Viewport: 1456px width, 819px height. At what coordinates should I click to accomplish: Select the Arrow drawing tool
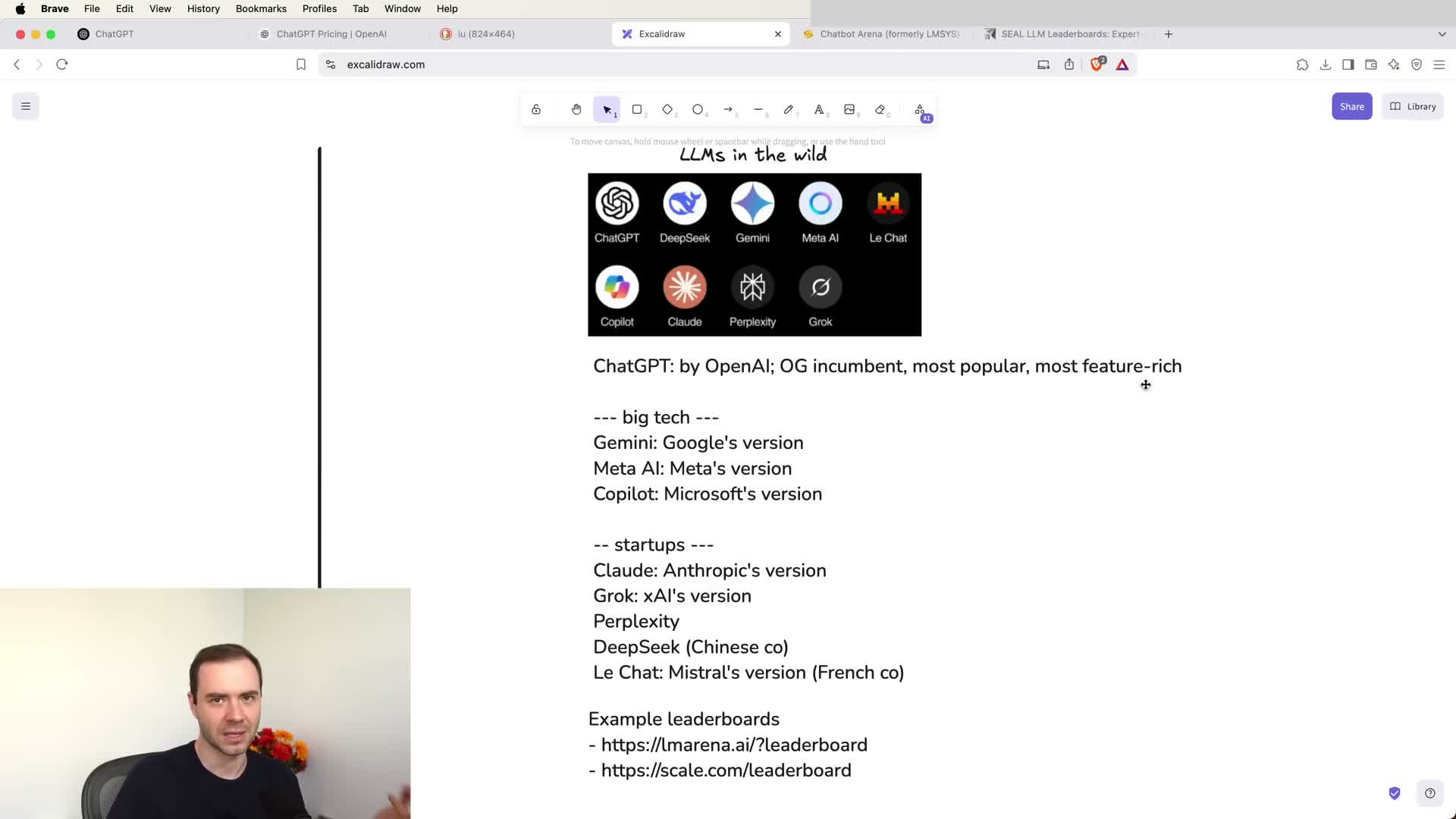[728, 109]
